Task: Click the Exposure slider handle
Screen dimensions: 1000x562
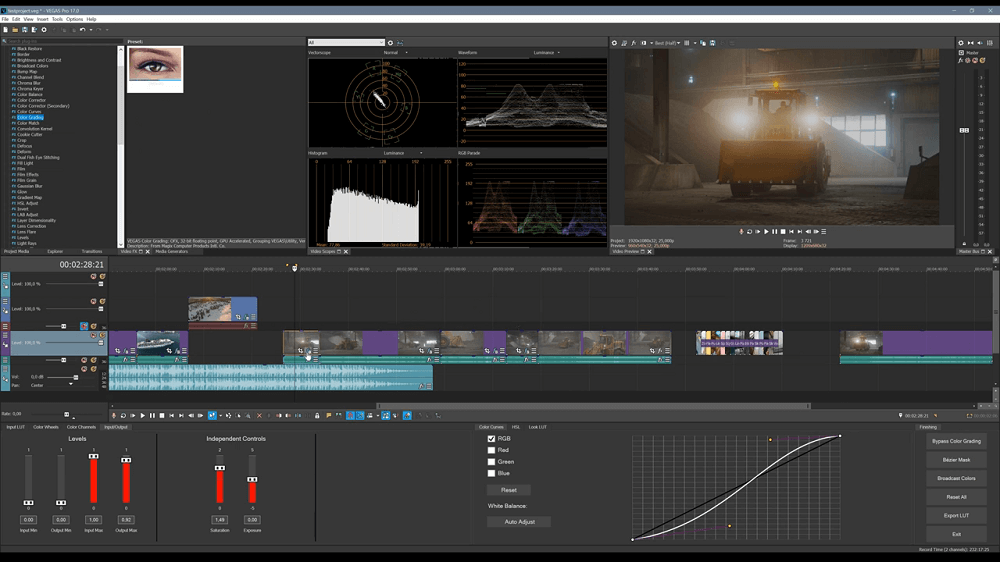Action: (253, 479)
